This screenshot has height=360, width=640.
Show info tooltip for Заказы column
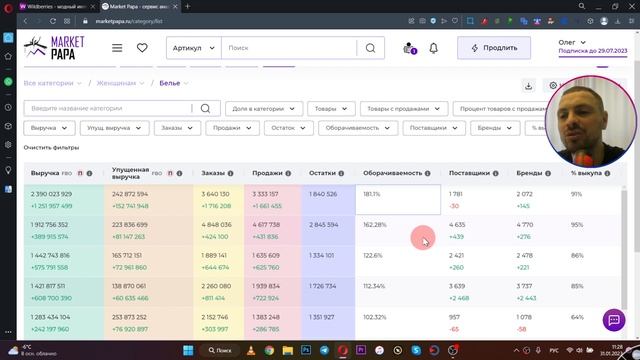click(231, 173)
